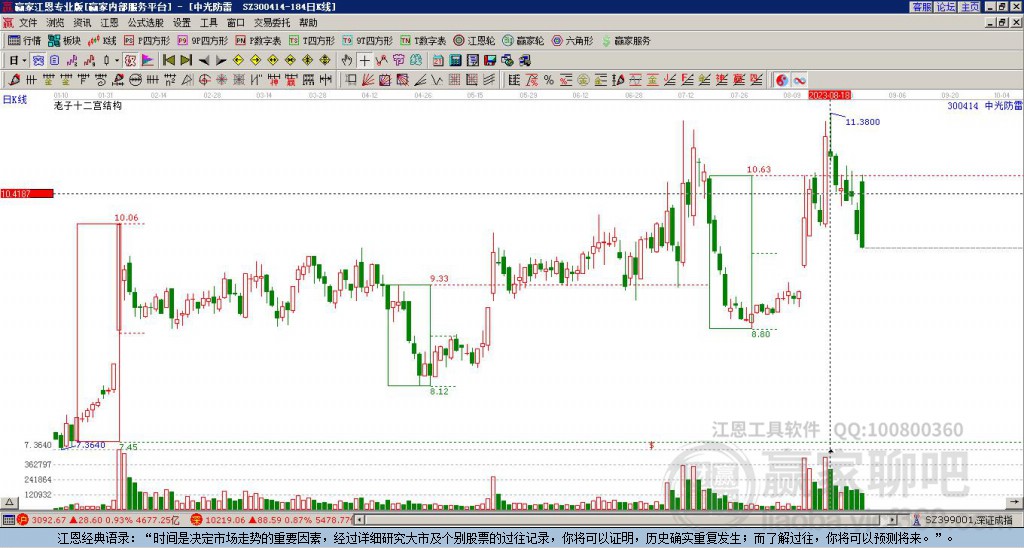
Task: Go to the 主页 homepage
Action: pyautogui.click(x=970, y=7)
